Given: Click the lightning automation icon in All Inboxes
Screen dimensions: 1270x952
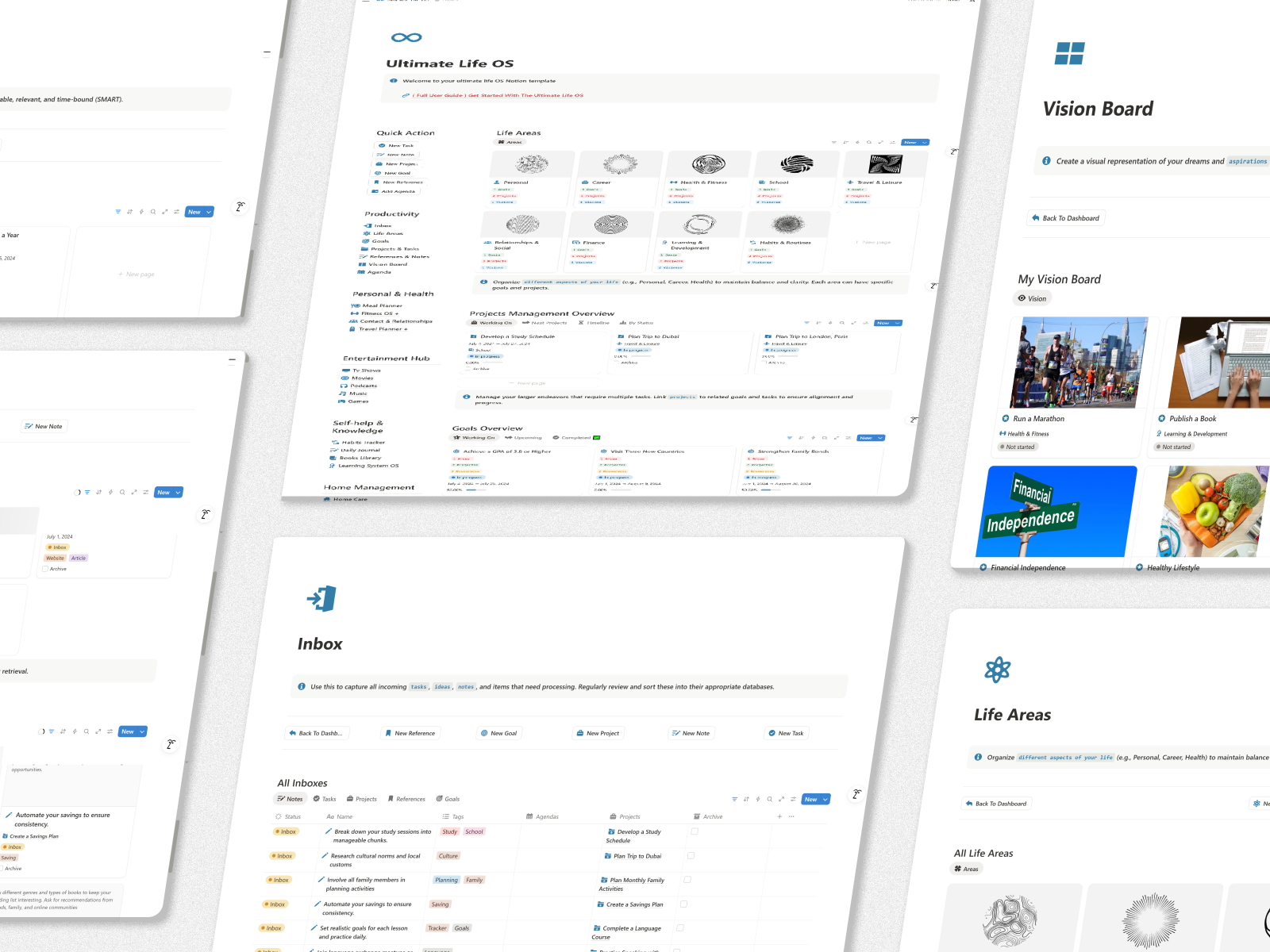Looking at the screenshot, I should 758,799.
